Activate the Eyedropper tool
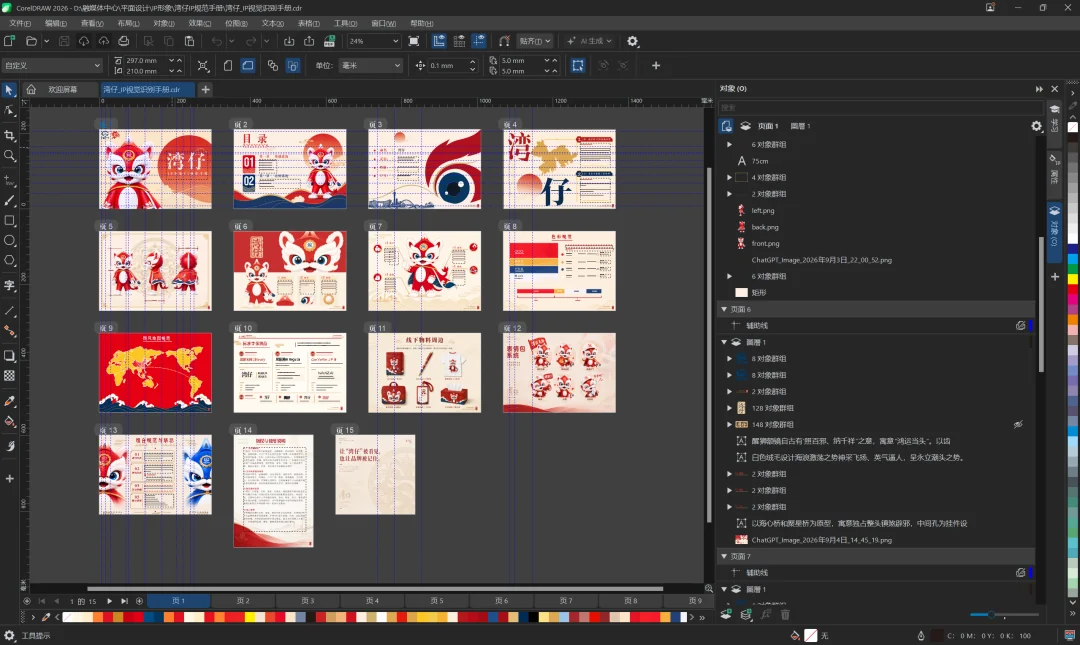The height and width of the screenshot is (645, 1080). (x=10, y=401)
